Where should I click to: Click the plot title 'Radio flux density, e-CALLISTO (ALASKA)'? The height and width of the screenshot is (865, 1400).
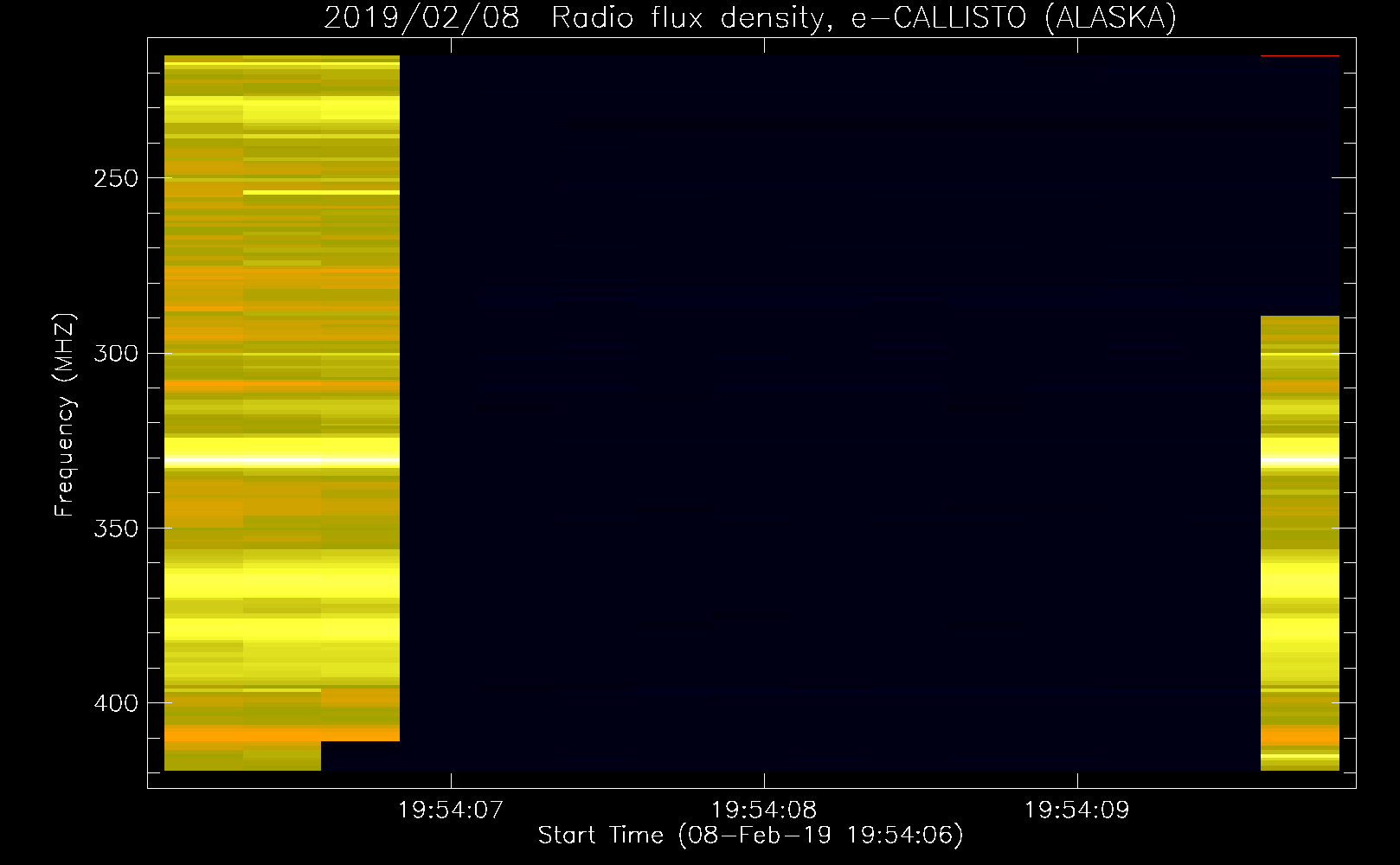click(x=864, y=18)
